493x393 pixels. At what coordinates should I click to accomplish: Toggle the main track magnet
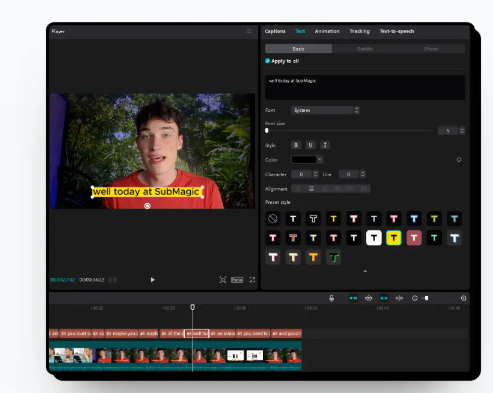pos(353,298)
